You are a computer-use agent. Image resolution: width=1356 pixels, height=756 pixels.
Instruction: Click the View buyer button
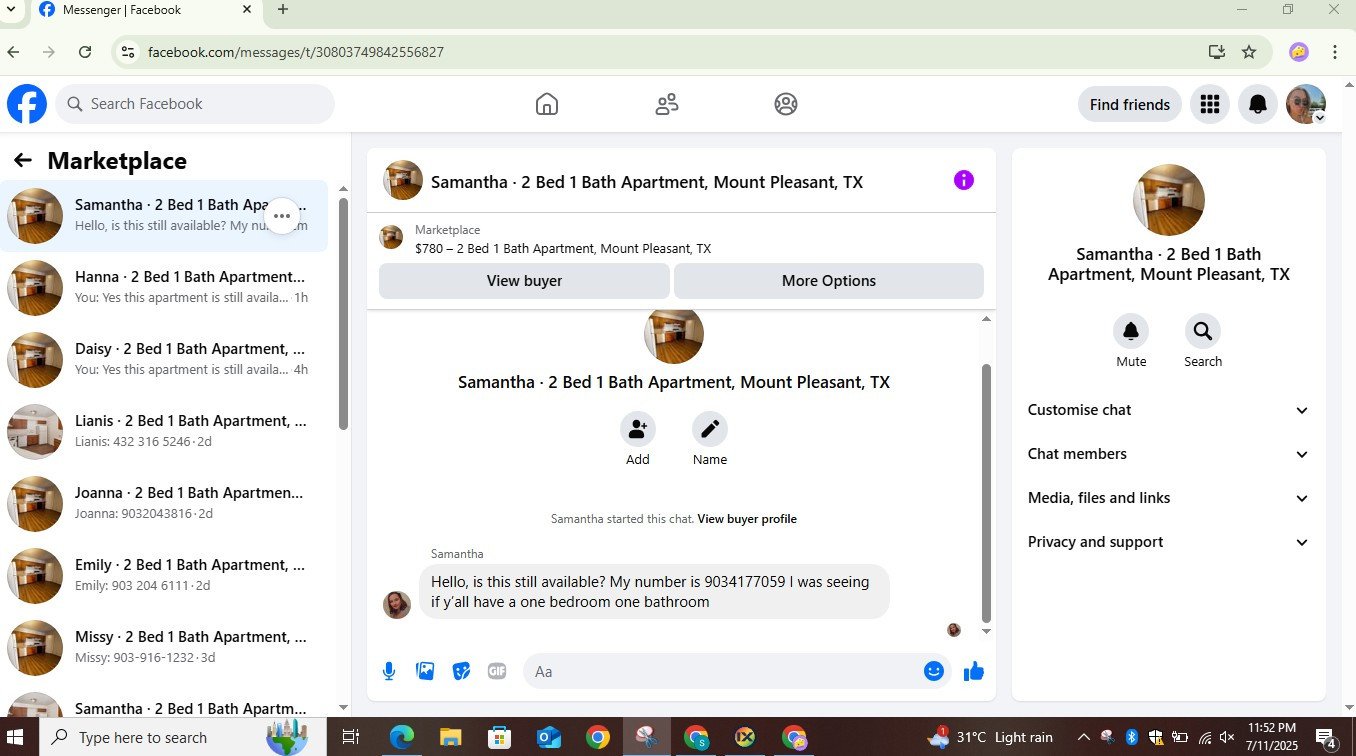coord(524,281)
